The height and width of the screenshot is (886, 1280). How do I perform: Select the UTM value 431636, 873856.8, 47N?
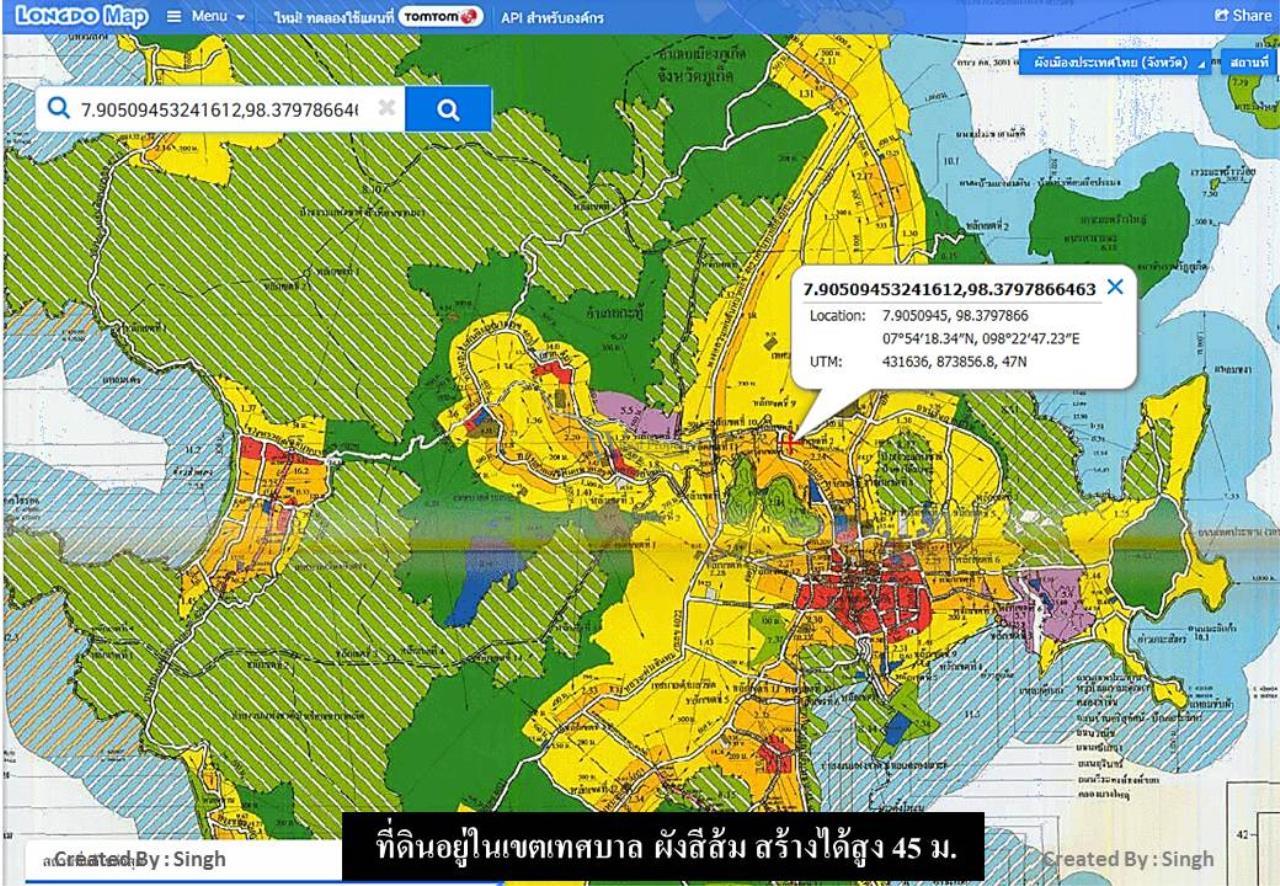pyautogui.click(x=954, y=362)
